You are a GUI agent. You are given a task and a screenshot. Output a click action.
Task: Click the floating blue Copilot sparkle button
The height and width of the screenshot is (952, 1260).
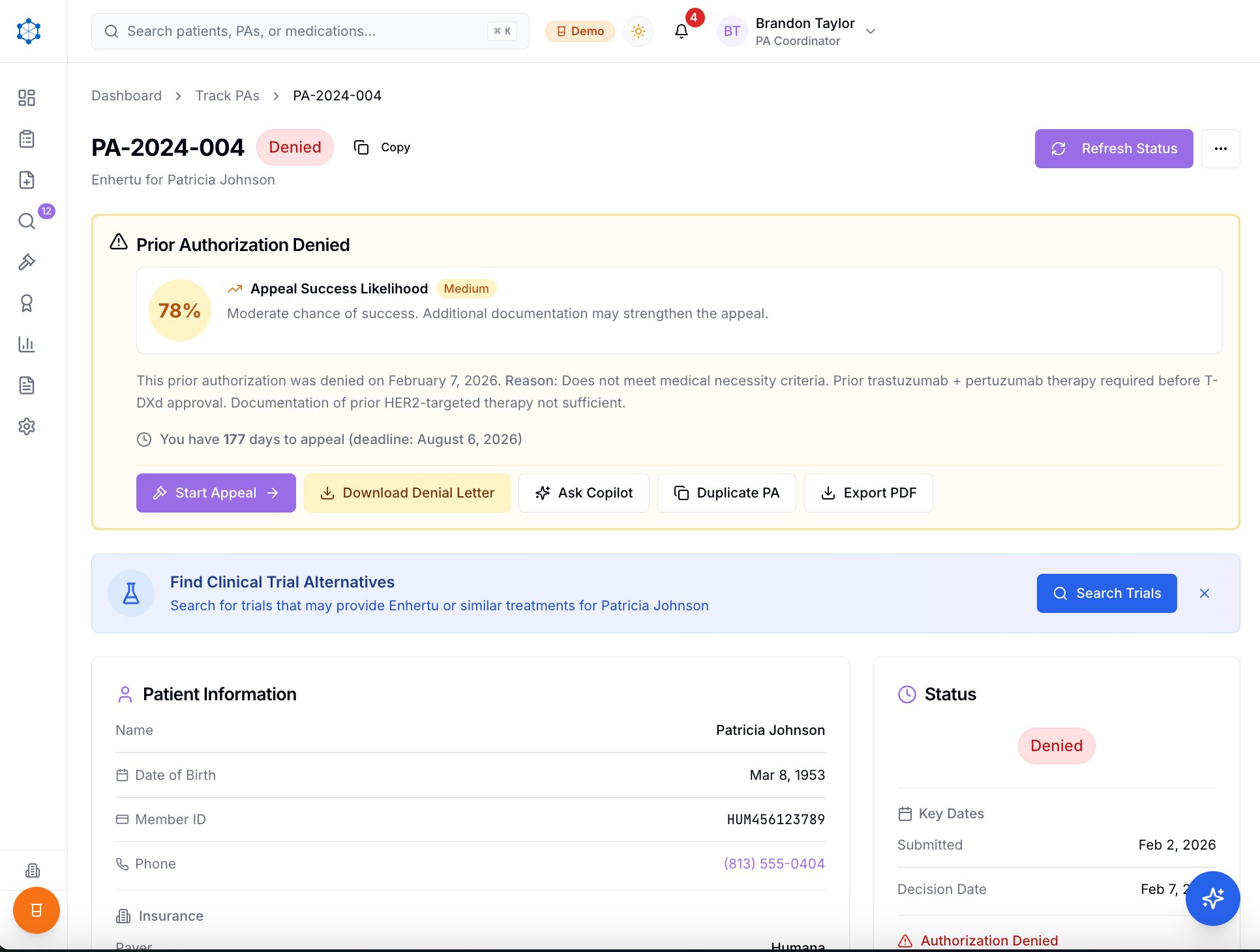click(x=1212, y=899)
